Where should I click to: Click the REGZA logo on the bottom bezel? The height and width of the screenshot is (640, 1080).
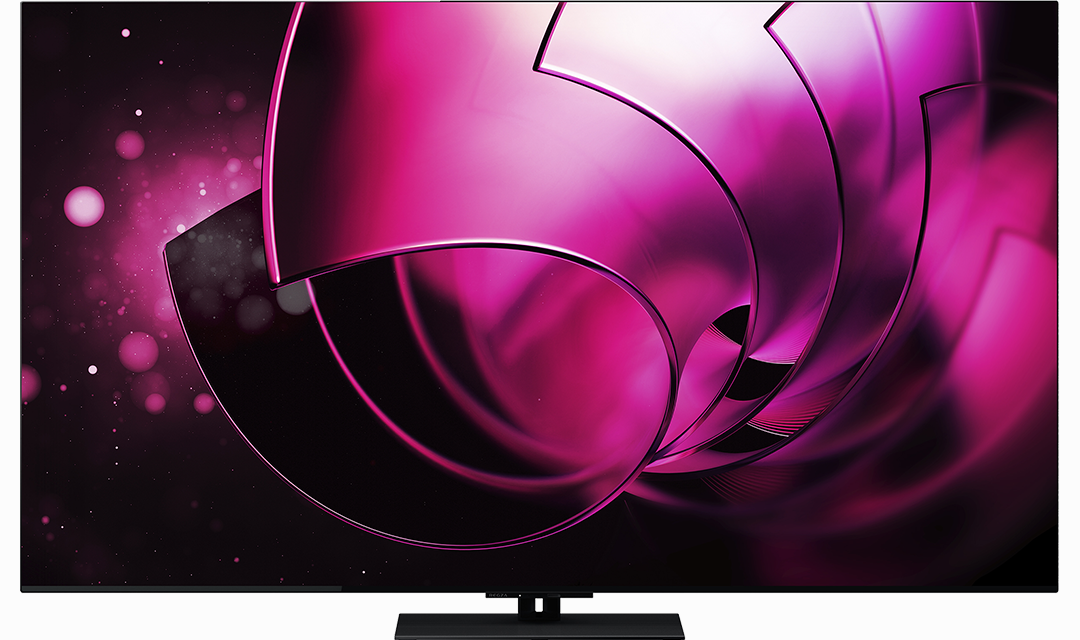click(495, 593)
